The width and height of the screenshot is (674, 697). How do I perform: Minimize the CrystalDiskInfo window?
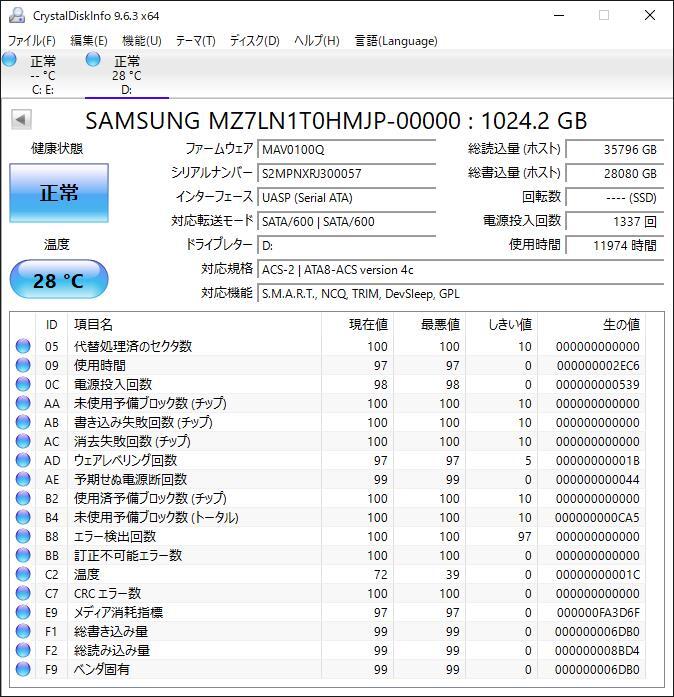coord(559,16)
